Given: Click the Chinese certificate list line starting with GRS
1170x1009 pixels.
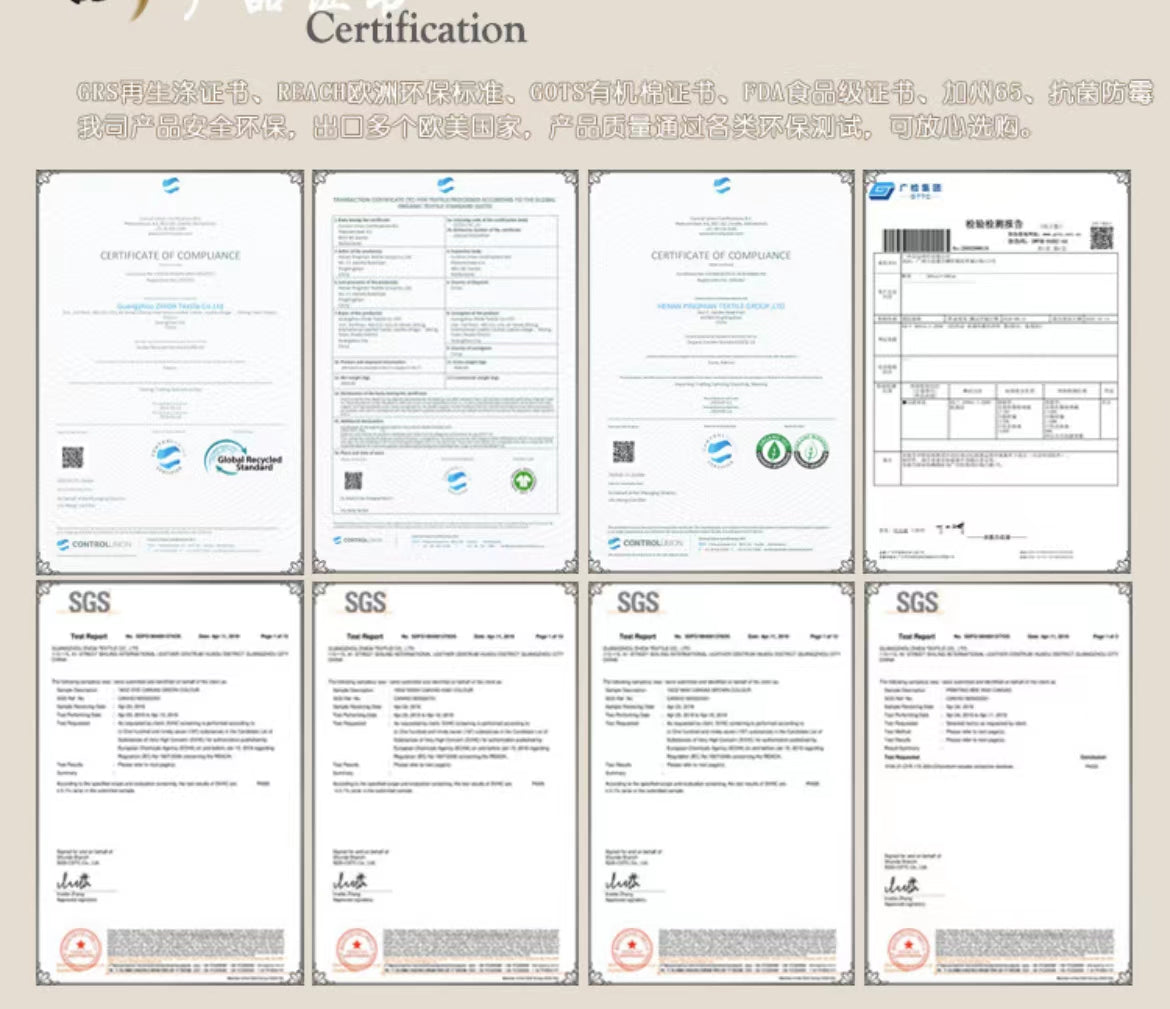Looking at the screenshot, I should pos(614,95).
